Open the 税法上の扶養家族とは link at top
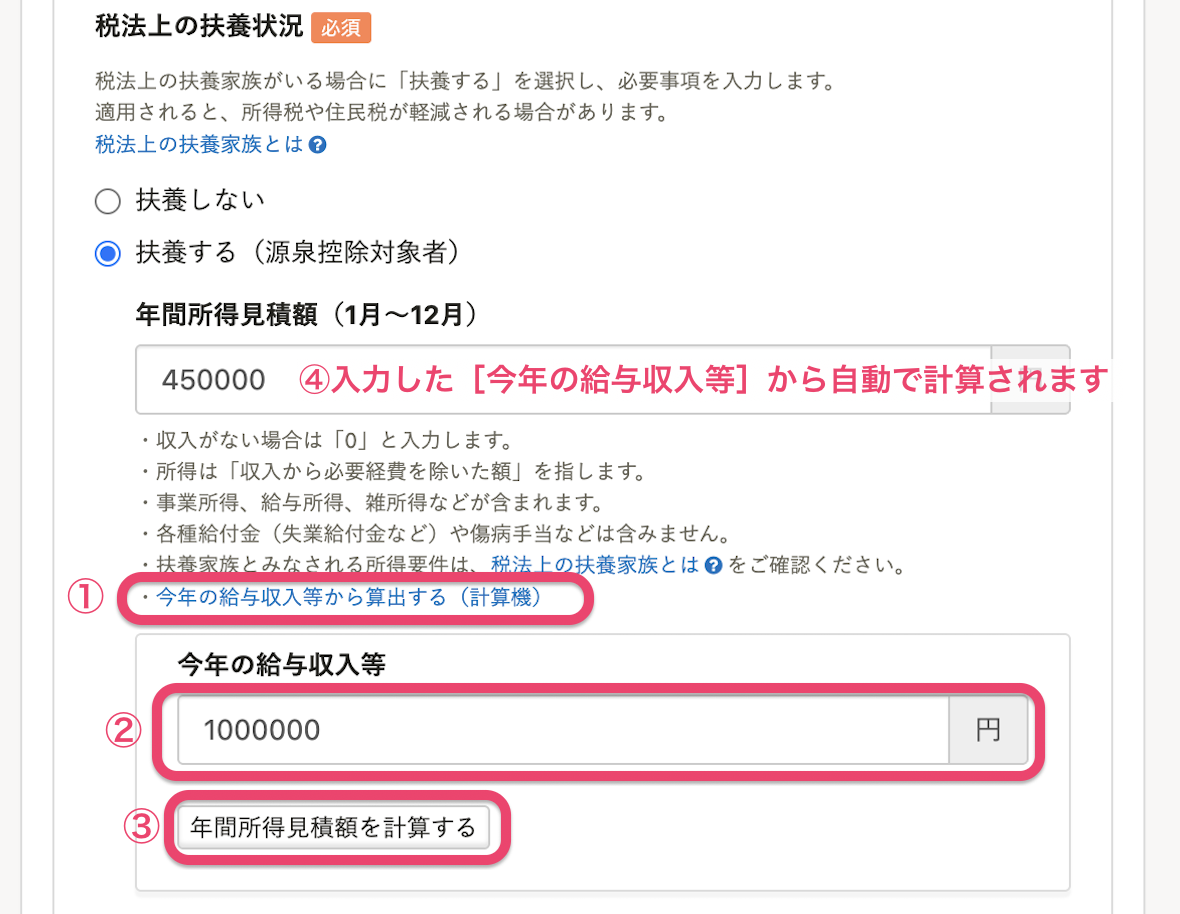The height and width of the screenshot is (914, 1180). point(199,144)
